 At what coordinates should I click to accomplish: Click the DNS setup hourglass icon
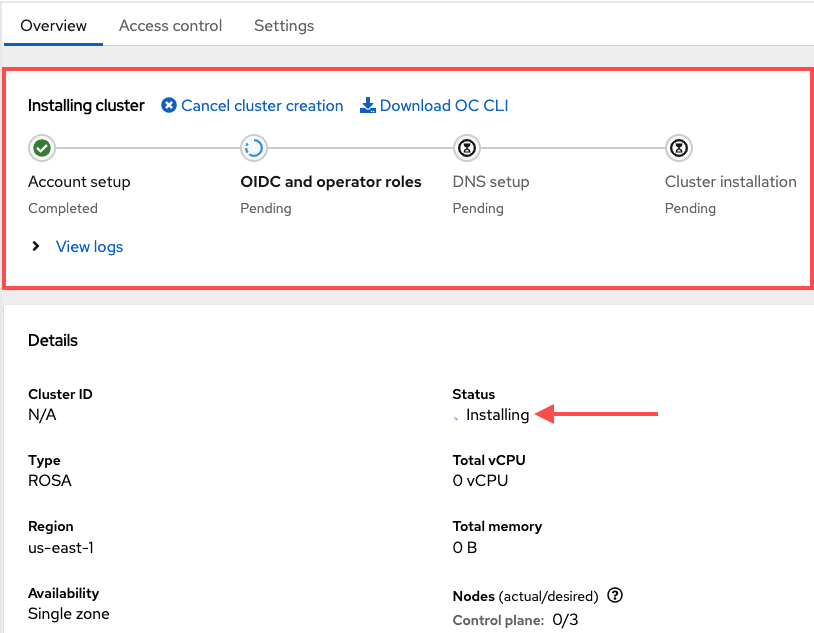[465, 149]
